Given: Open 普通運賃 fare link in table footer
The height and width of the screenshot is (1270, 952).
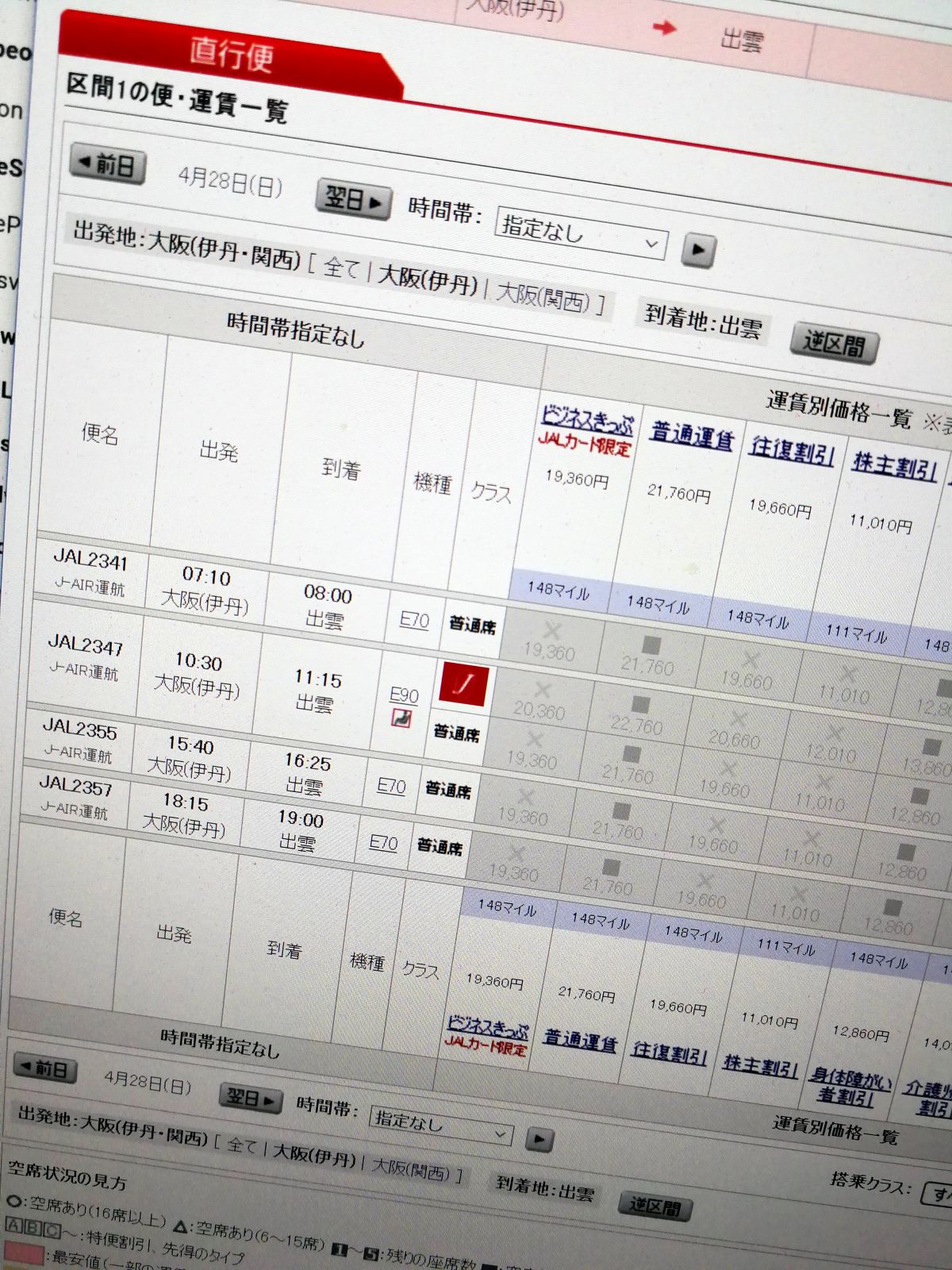Looking at the screenshot, I should [580, 1041].
